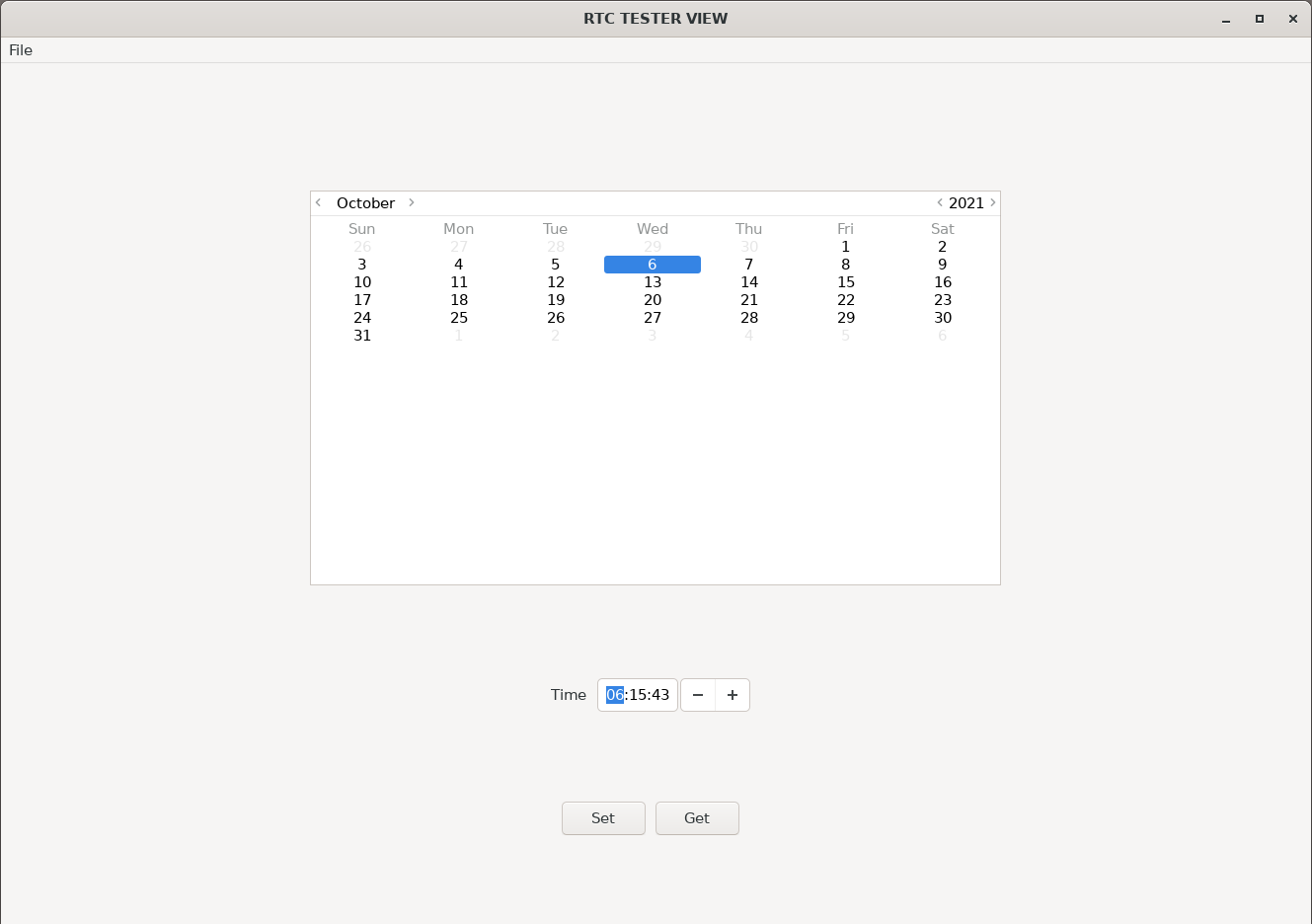
Task: Advance to next month after October
Action: (x=412, y=202)
